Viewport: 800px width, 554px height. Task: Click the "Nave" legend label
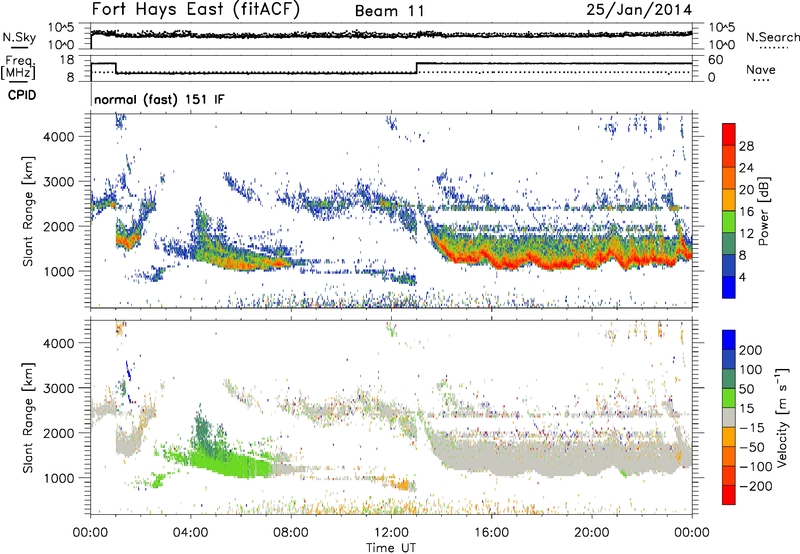760,69
